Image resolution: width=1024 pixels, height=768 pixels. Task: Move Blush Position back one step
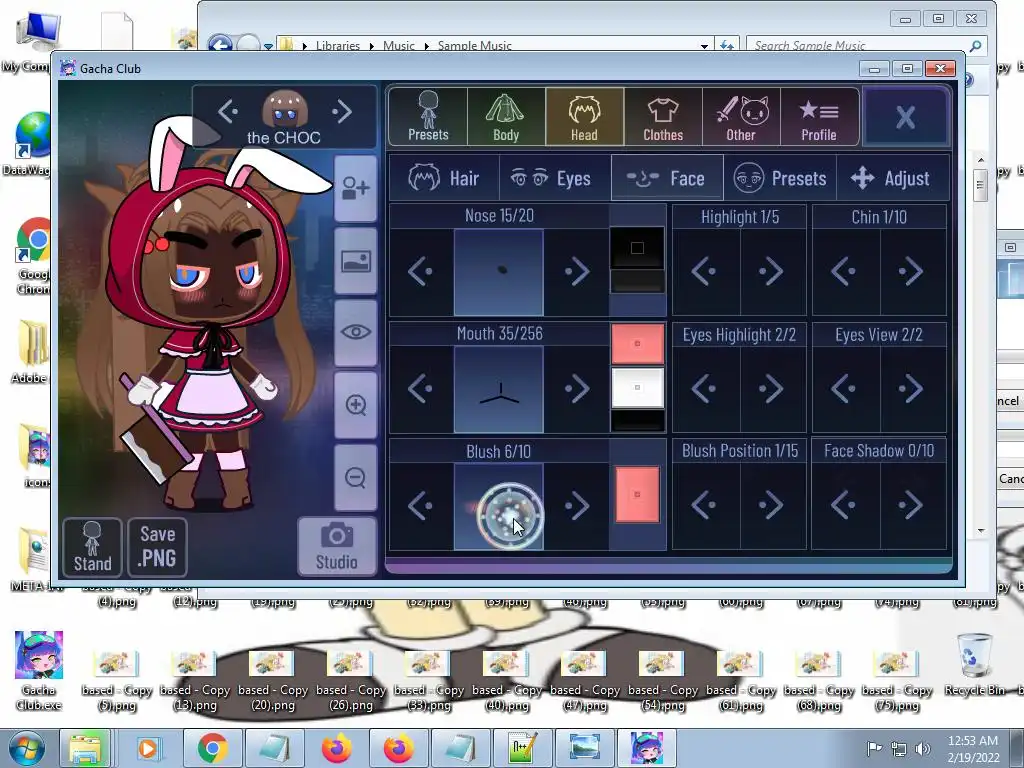(x=705, y=505)
